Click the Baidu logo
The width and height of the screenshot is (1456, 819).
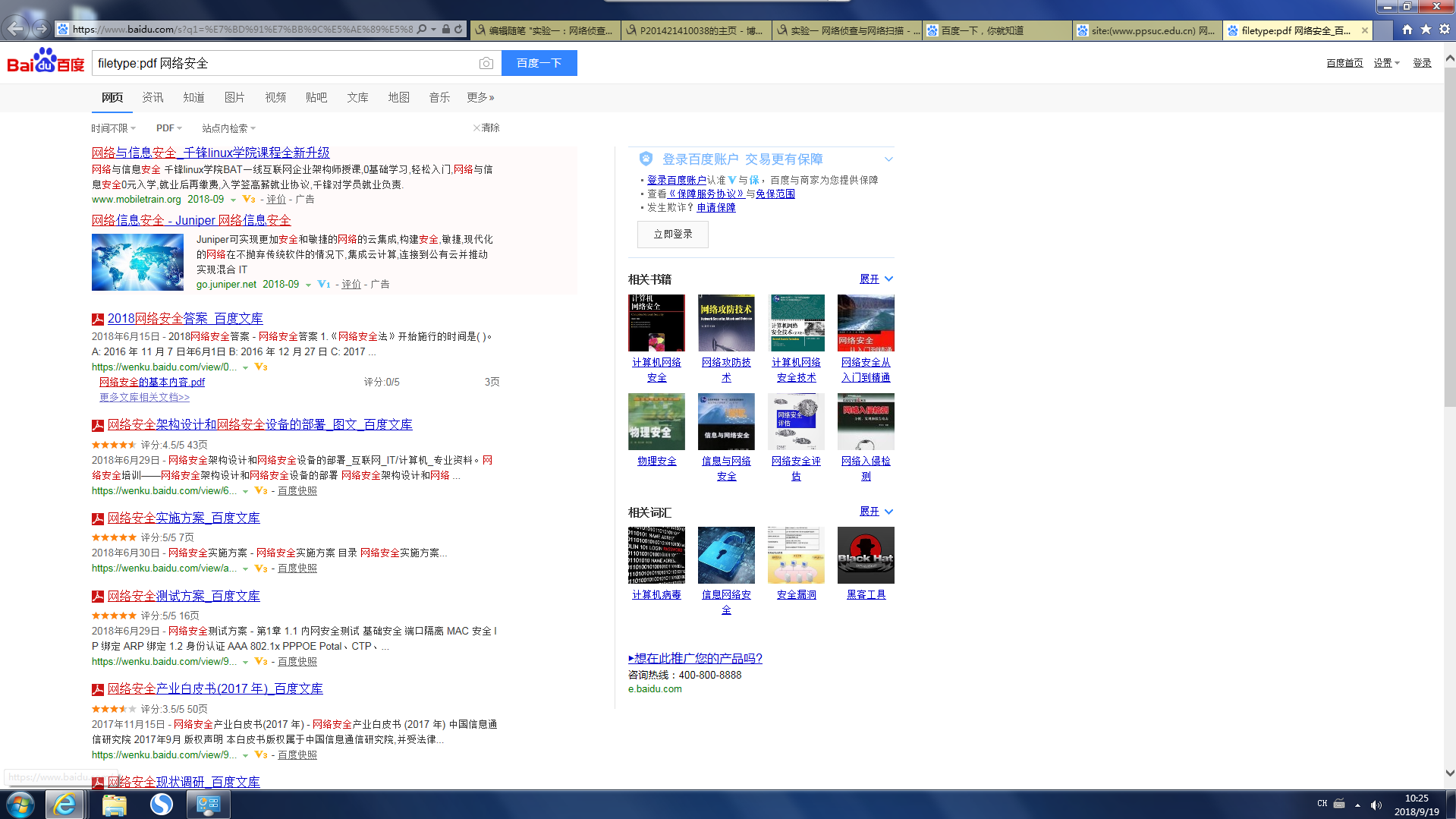pyautogui.click(x=46, y=61)
